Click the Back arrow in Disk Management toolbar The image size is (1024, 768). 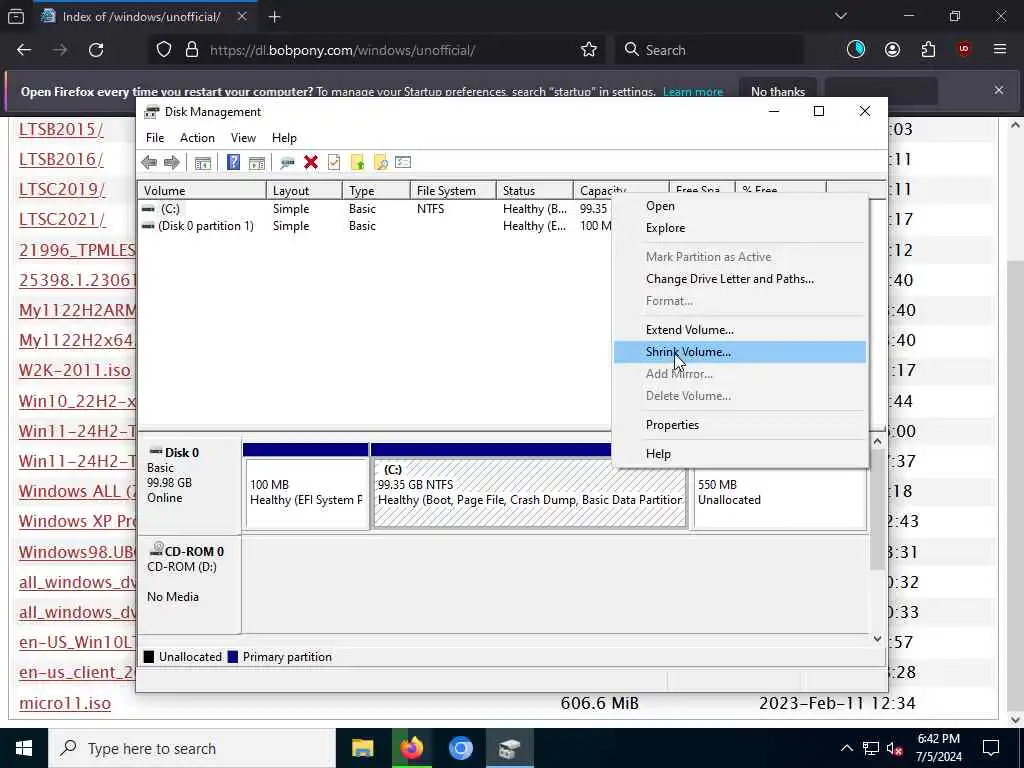tap(149, 163)
